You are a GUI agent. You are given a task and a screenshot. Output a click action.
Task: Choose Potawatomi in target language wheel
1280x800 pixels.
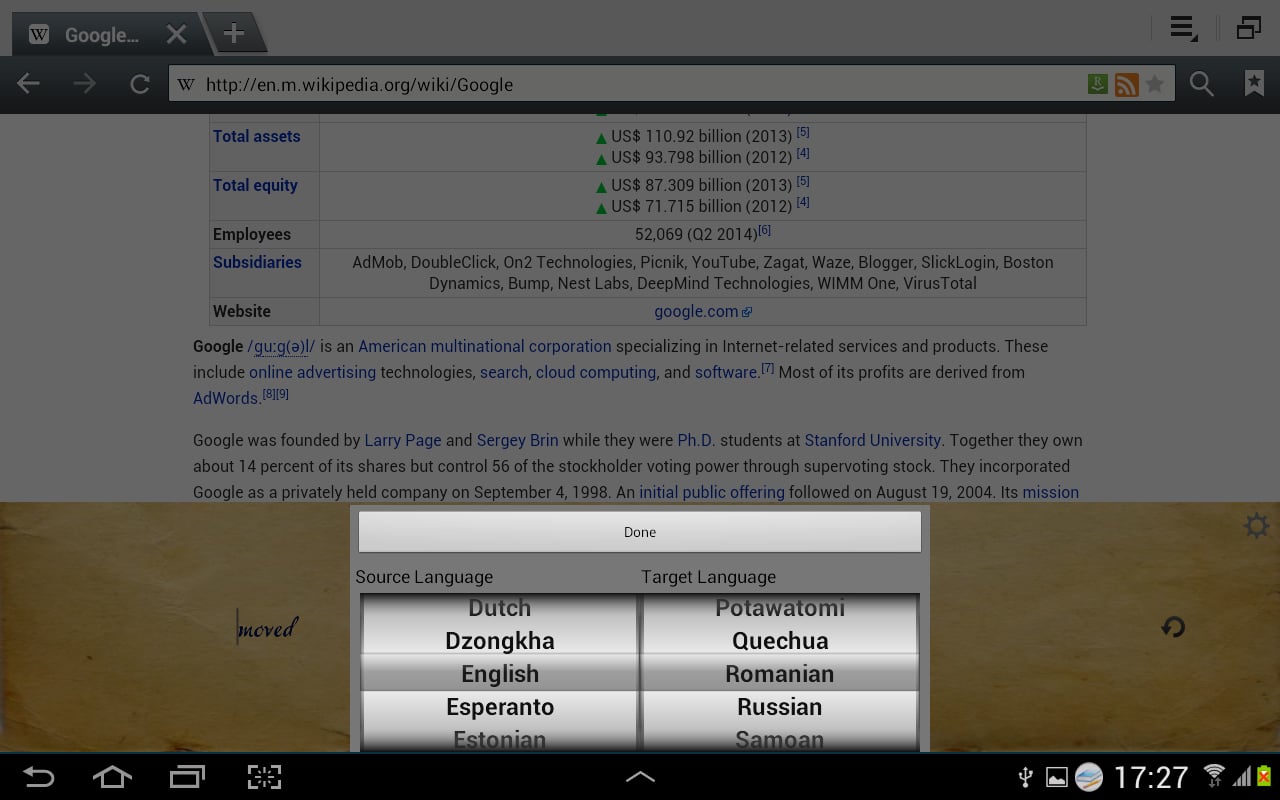780,608
